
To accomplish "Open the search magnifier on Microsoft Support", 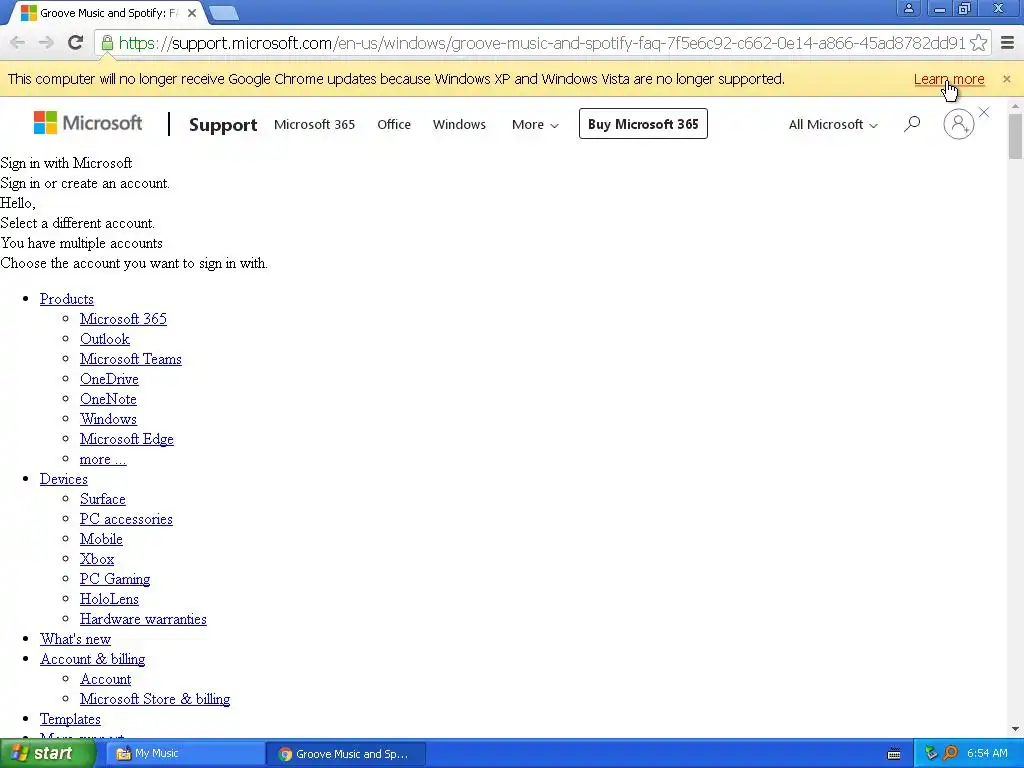I will pyautogui.click(x=912, y=123).
